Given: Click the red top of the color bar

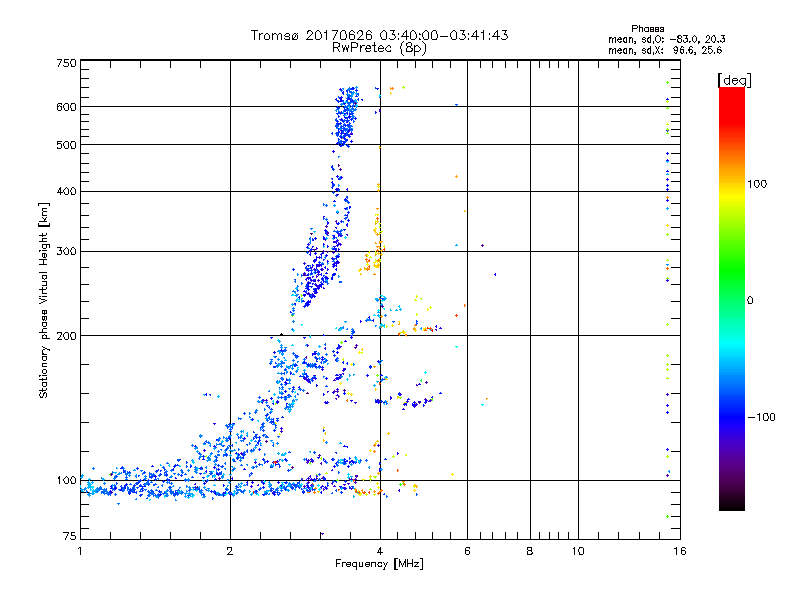Looking at the screenshot, I should (x=732, y=97).
